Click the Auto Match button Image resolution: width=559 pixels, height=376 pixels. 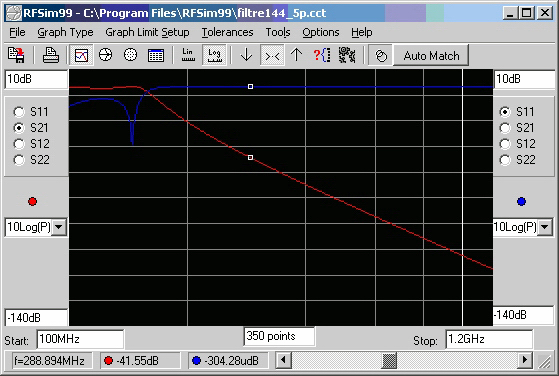pos(431,56)
